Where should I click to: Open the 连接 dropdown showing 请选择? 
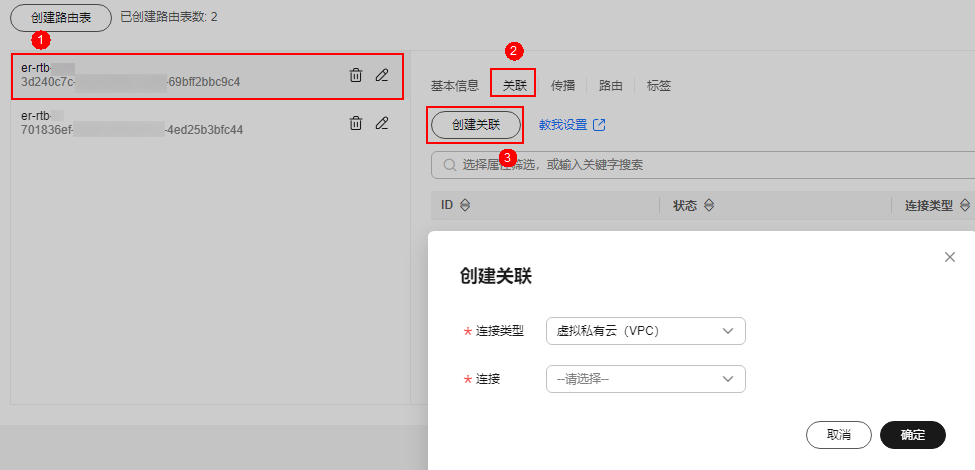(x=645, y=379)
